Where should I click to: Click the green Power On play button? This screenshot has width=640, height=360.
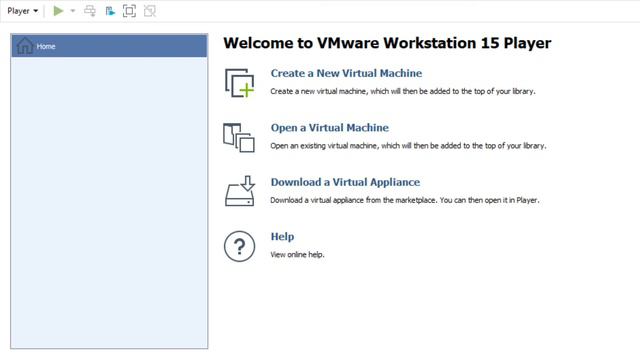click(x=58, y=11)
